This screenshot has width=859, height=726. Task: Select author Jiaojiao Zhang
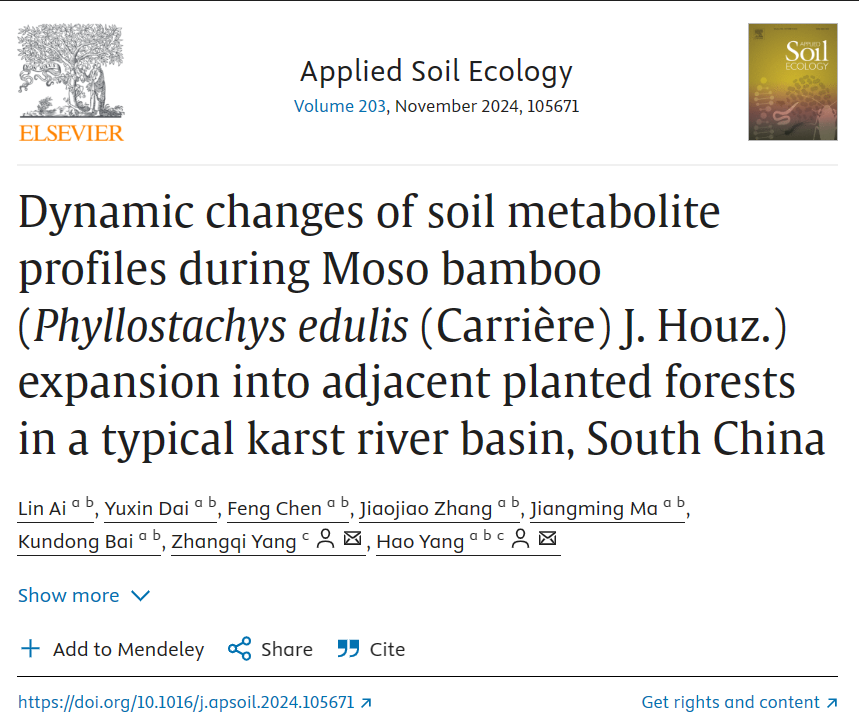click(x=425, y=509)
